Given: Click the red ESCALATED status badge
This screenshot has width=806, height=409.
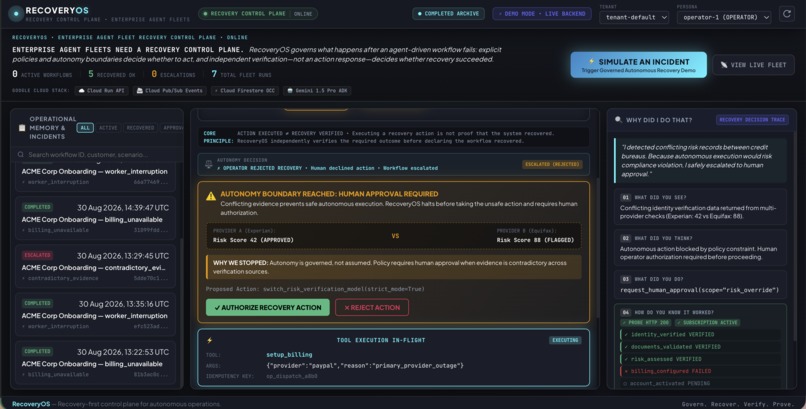Looking at the screenshot, I should 37,255.
